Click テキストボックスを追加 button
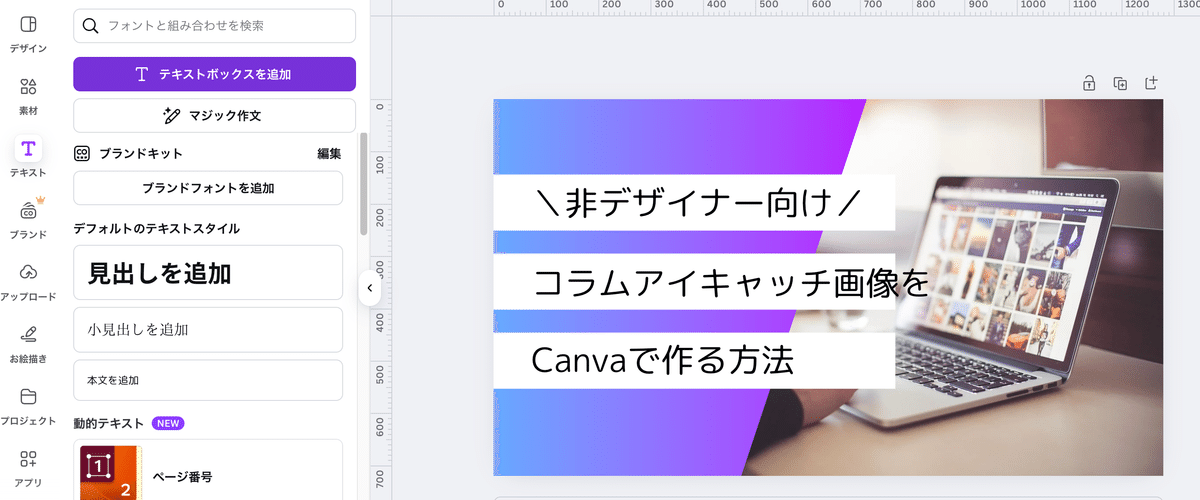Screen dimensions: 1200x500 point(214,74)
